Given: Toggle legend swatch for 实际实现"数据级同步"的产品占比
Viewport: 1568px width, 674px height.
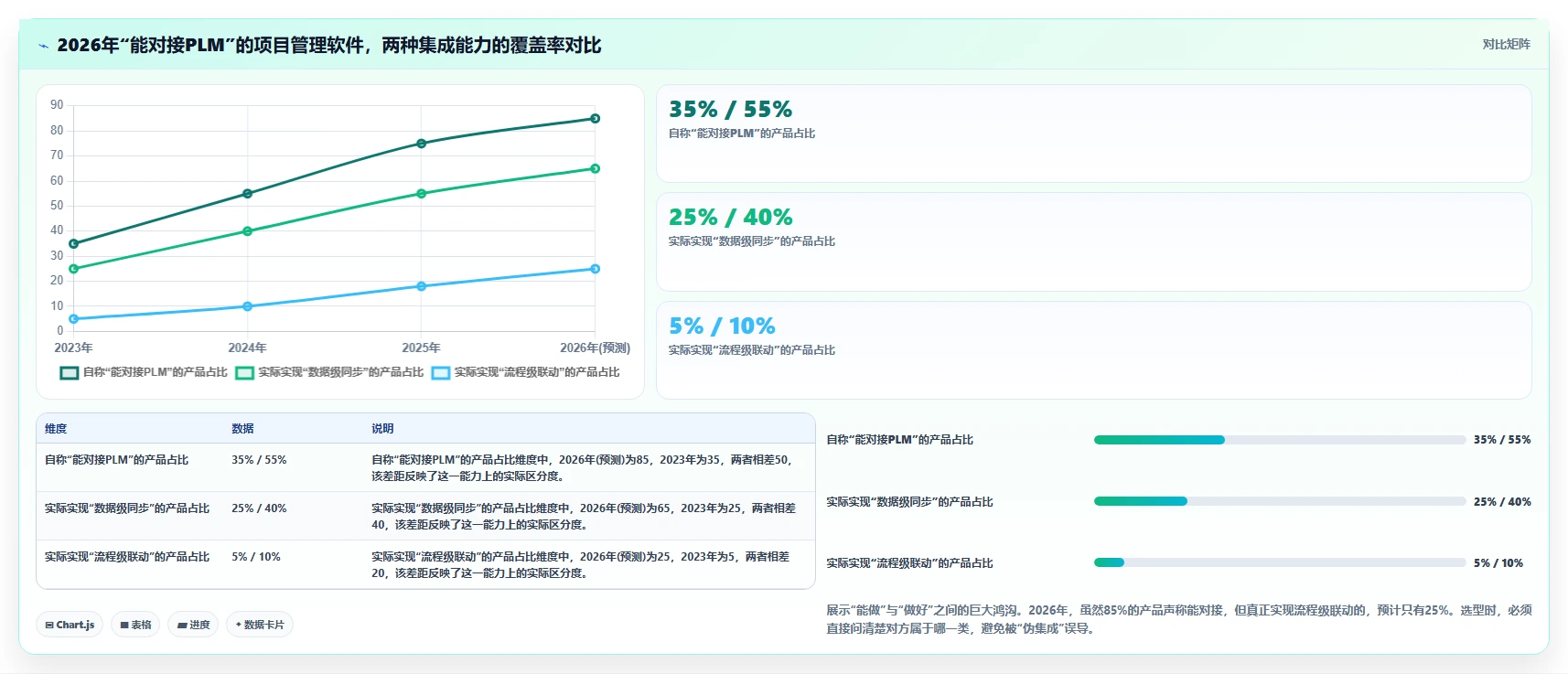Looking at the screenshot, I should tap(244, 372).
